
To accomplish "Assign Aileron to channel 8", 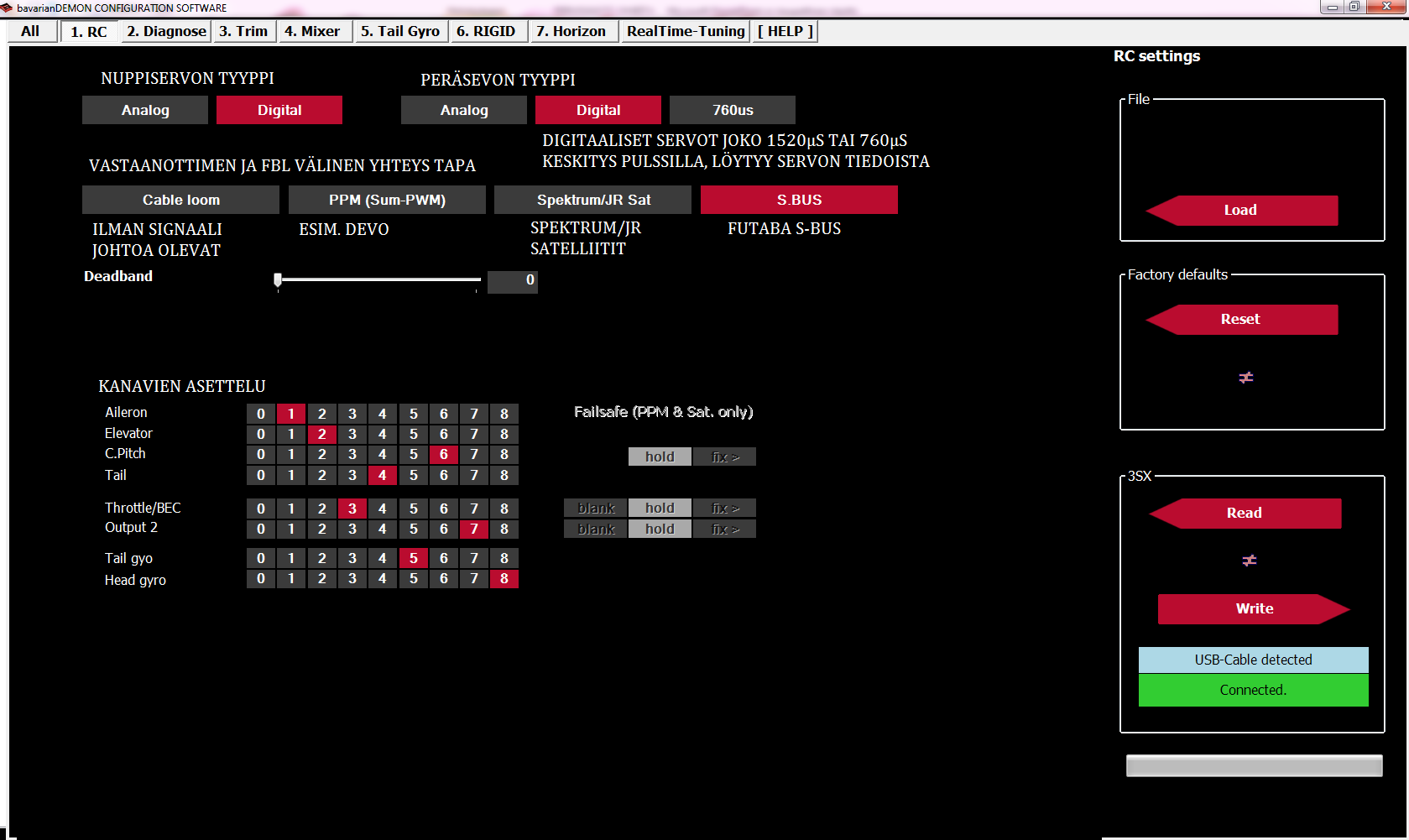I will [504, 414].
